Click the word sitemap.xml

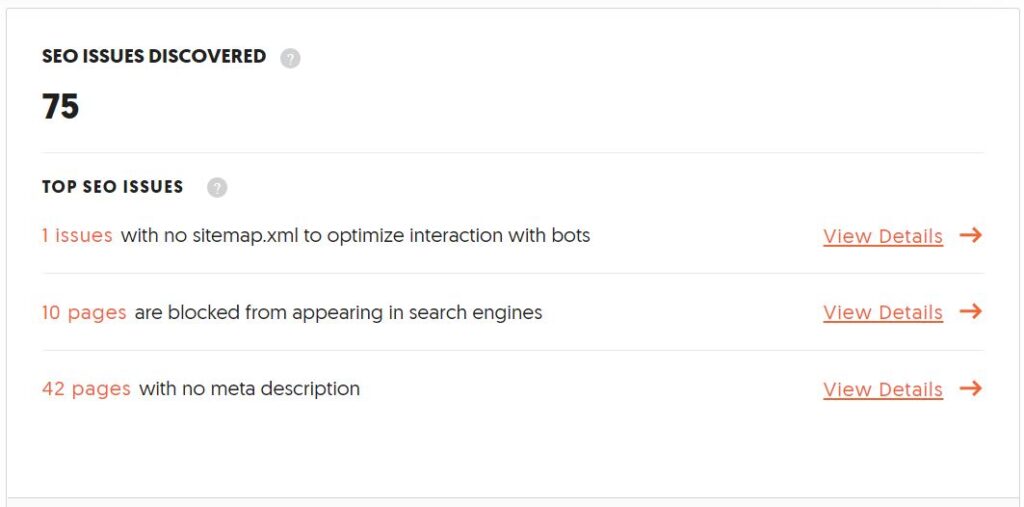point(246,235)
